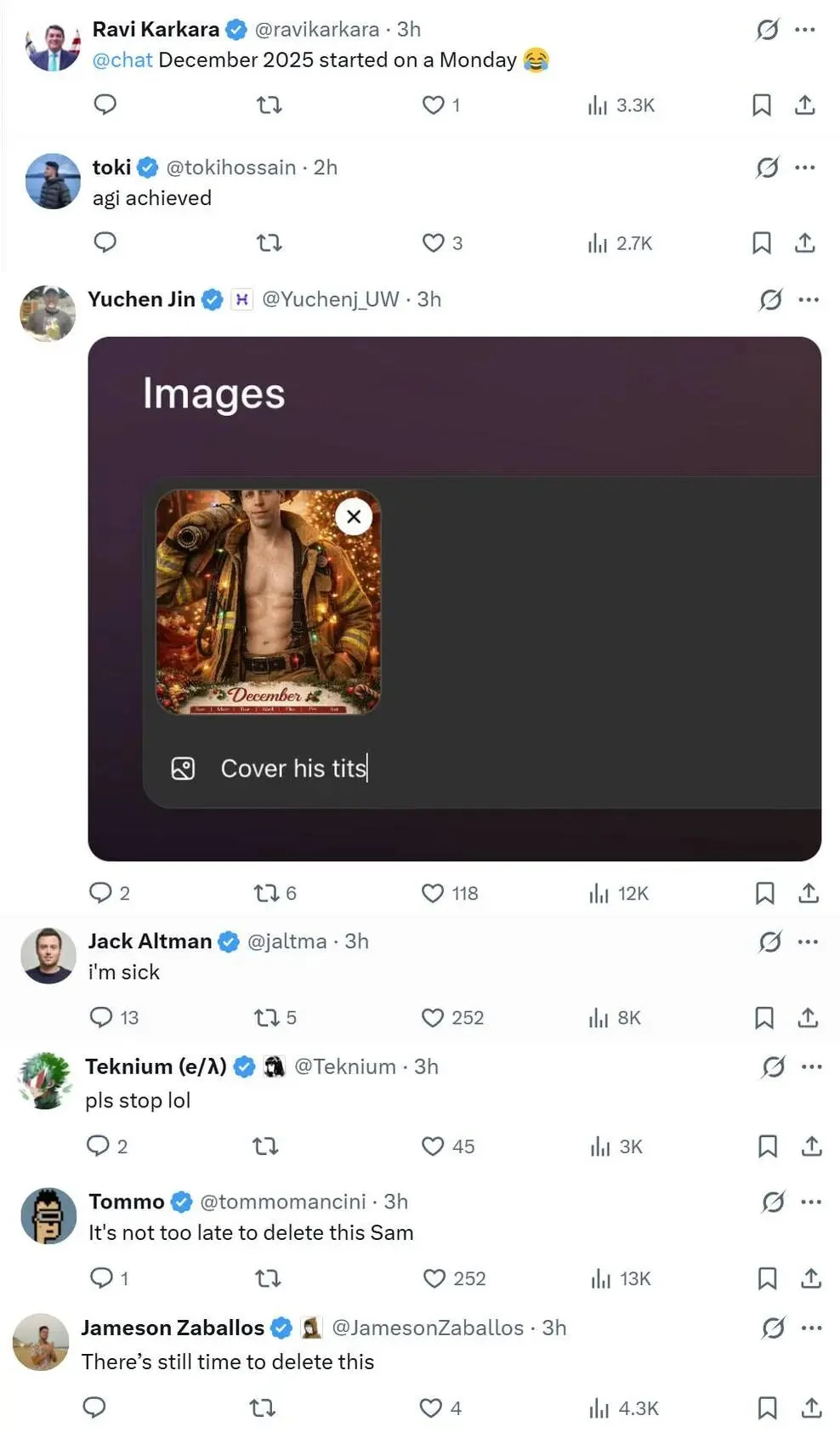Image resolution: width=840 pixels, height=1433 pixels.
Task: Remove the attached December calendar image
Action: [354, 516]
